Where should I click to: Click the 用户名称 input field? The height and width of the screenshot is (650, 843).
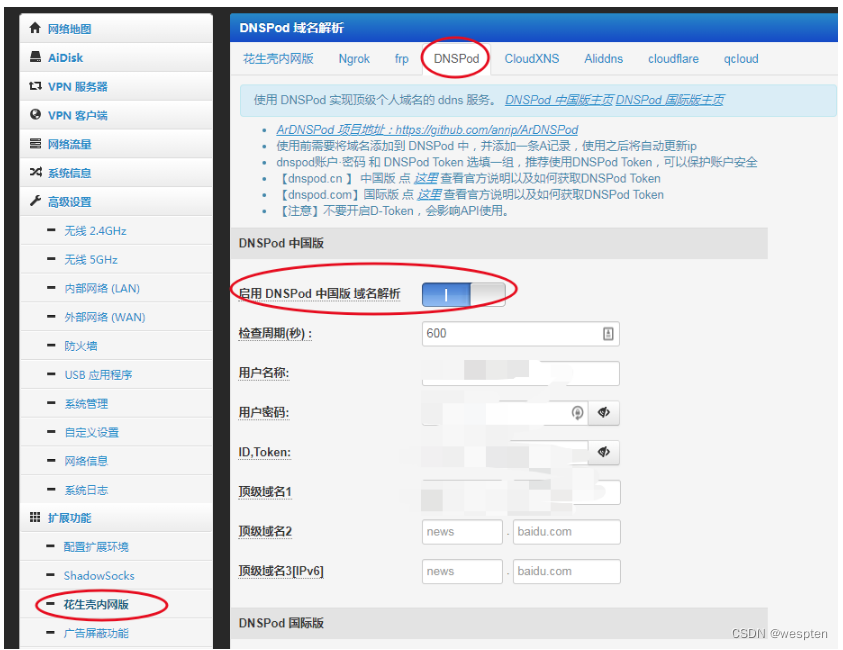tap(520, 374)
